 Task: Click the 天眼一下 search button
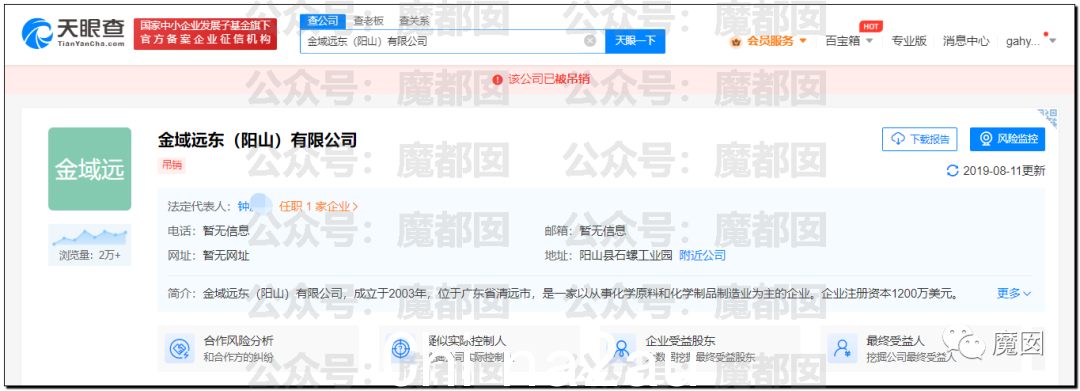click(x=635, y=41)
